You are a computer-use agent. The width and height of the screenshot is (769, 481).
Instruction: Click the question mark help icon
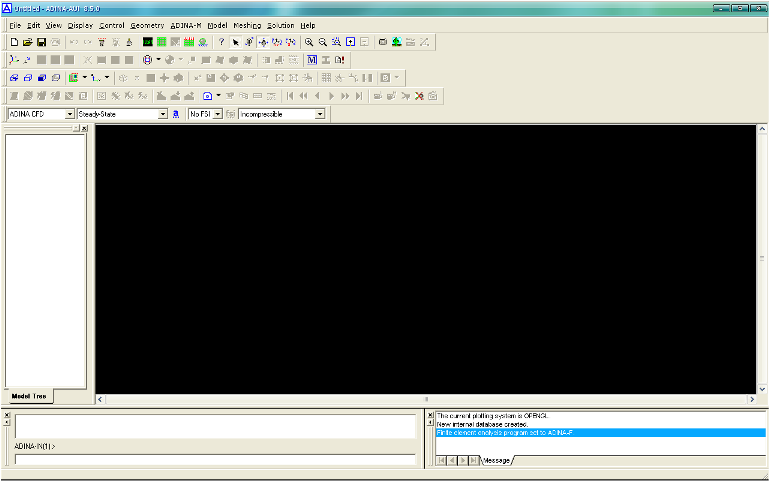click(221, 42)
